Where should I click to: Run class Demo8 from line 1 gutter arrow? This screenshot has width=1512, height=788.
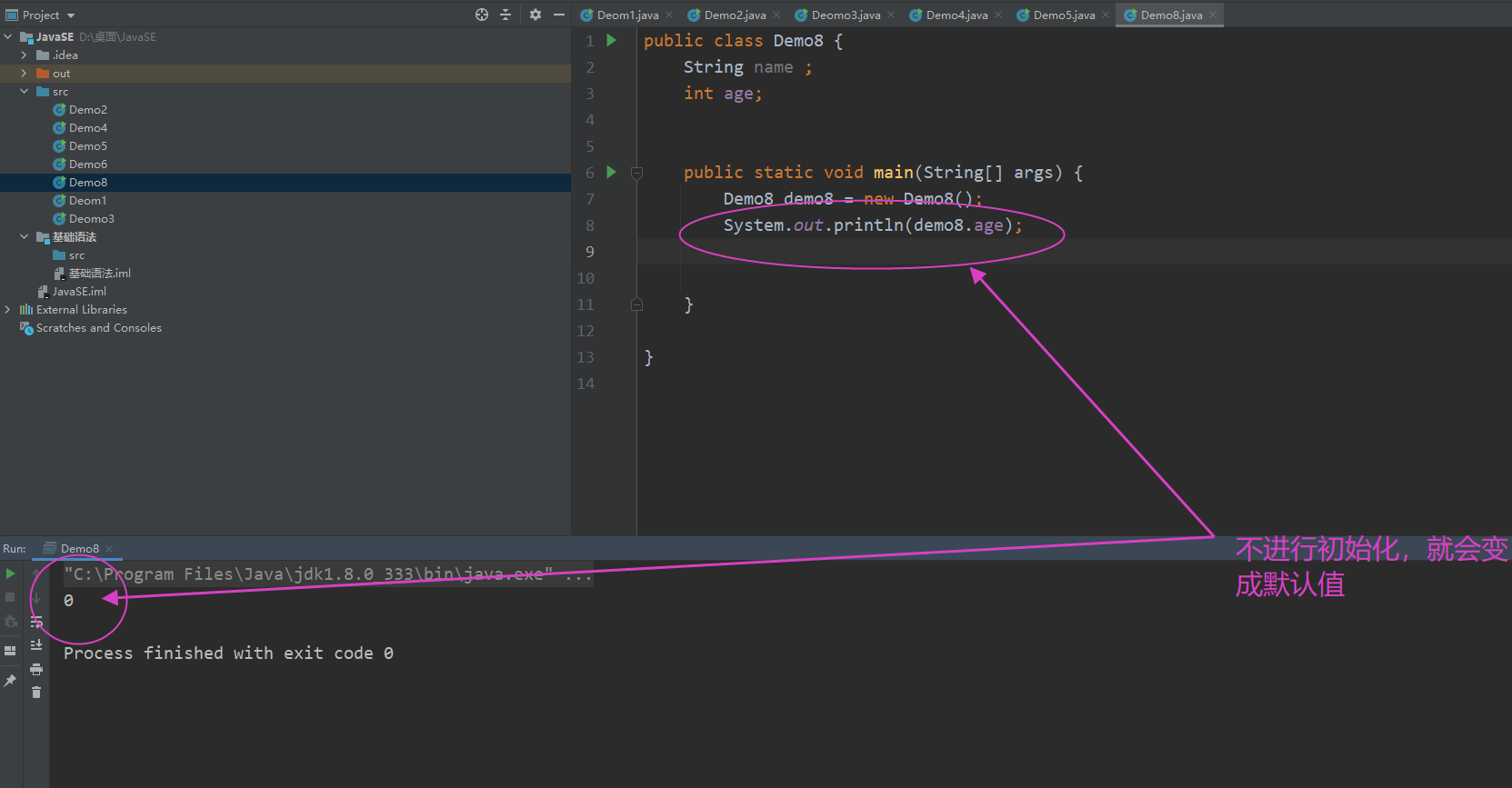(x=612, y=40)
